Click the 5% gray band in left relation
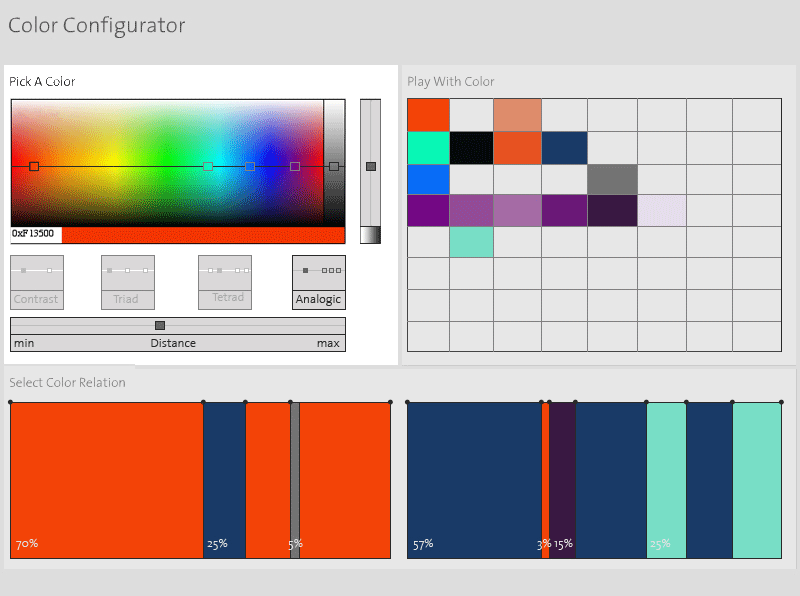 point(295,480)
